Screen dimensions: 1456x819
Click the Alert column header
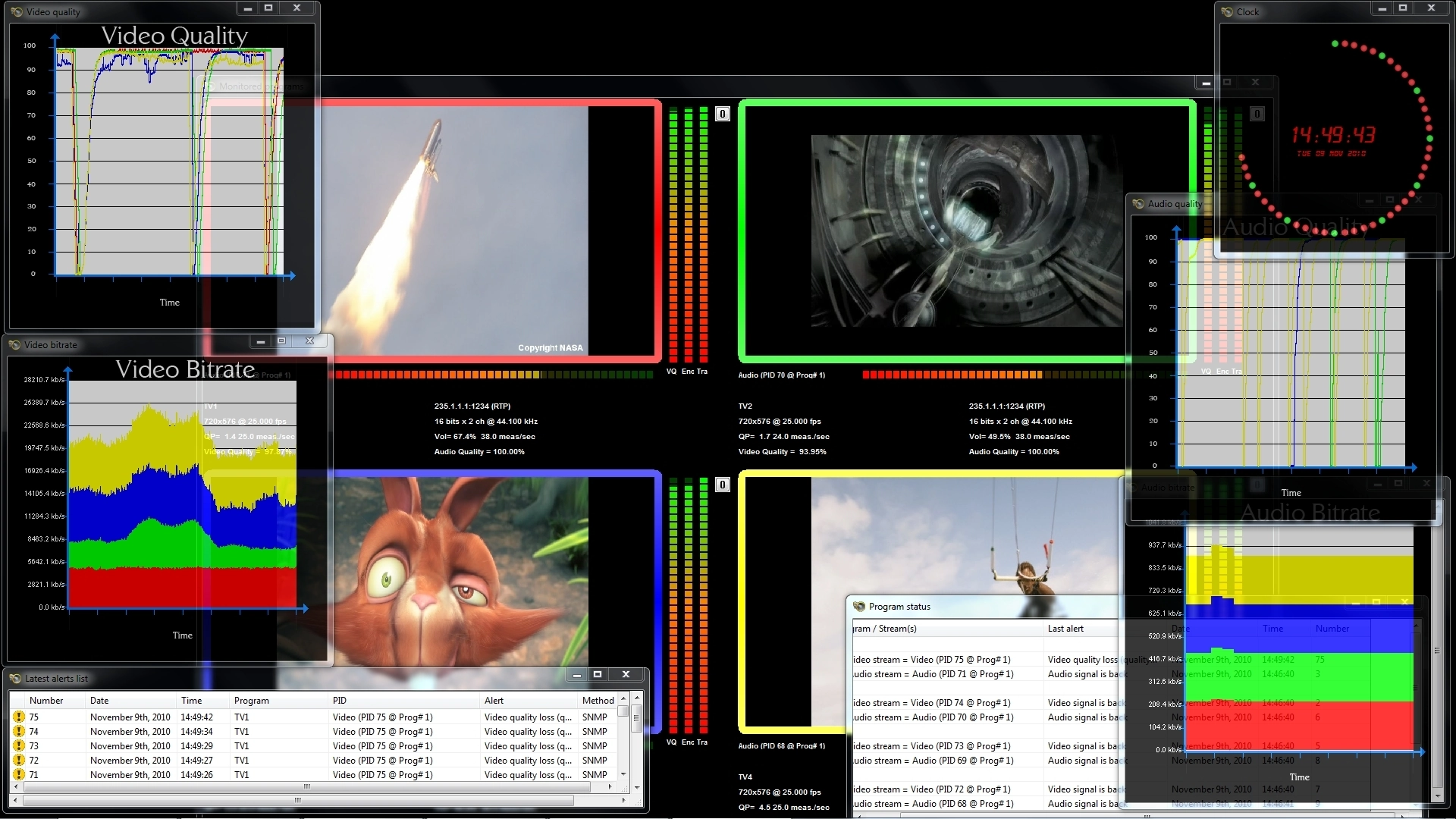click(x=529, y=701)
